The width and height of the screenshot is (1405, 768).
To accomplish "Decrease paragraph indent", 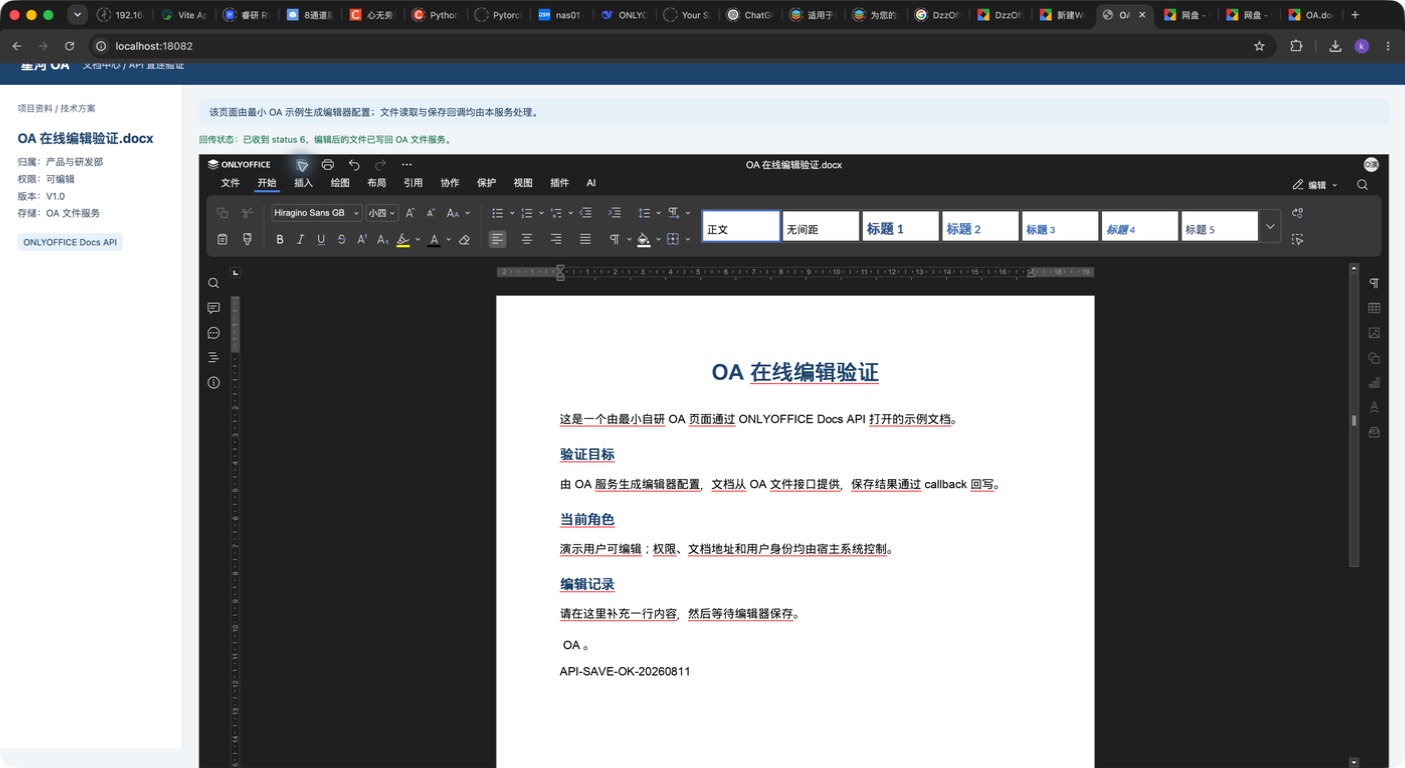I will [x=586, y=213].
